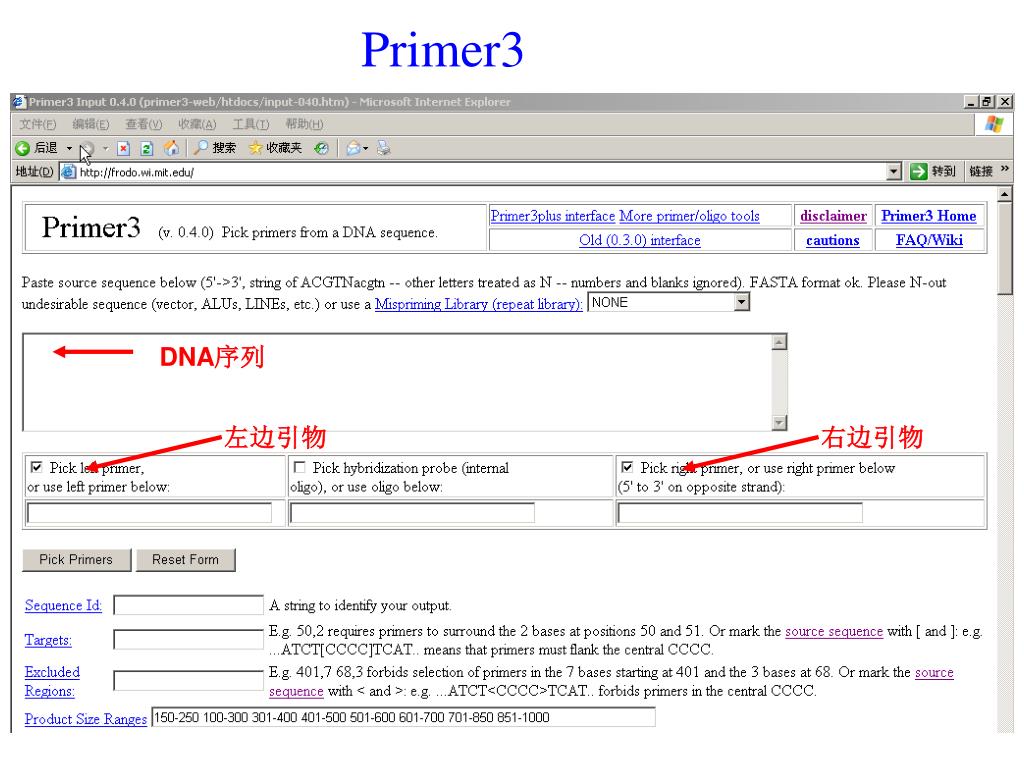Click into the DNA source sequence text area
1024x768 pixels.
(396, 382)
